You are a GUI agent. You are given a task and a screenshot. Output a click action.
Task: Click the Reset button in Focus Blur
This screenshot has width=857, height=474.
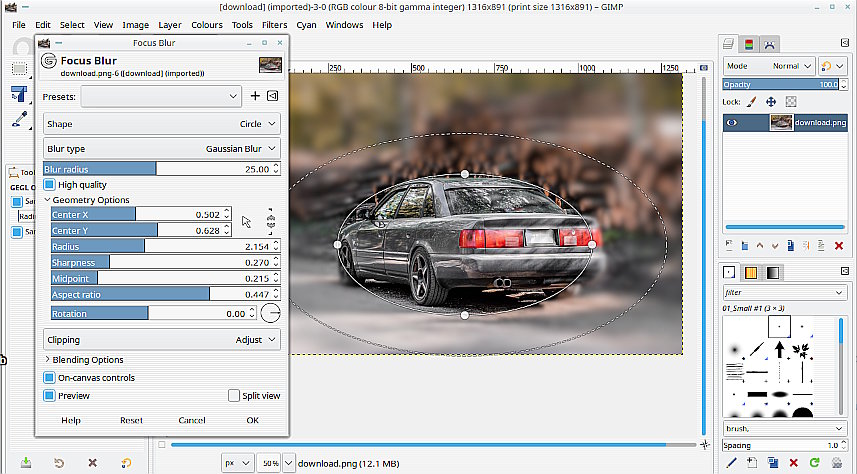pyautogui.click(x=131, y=420)
